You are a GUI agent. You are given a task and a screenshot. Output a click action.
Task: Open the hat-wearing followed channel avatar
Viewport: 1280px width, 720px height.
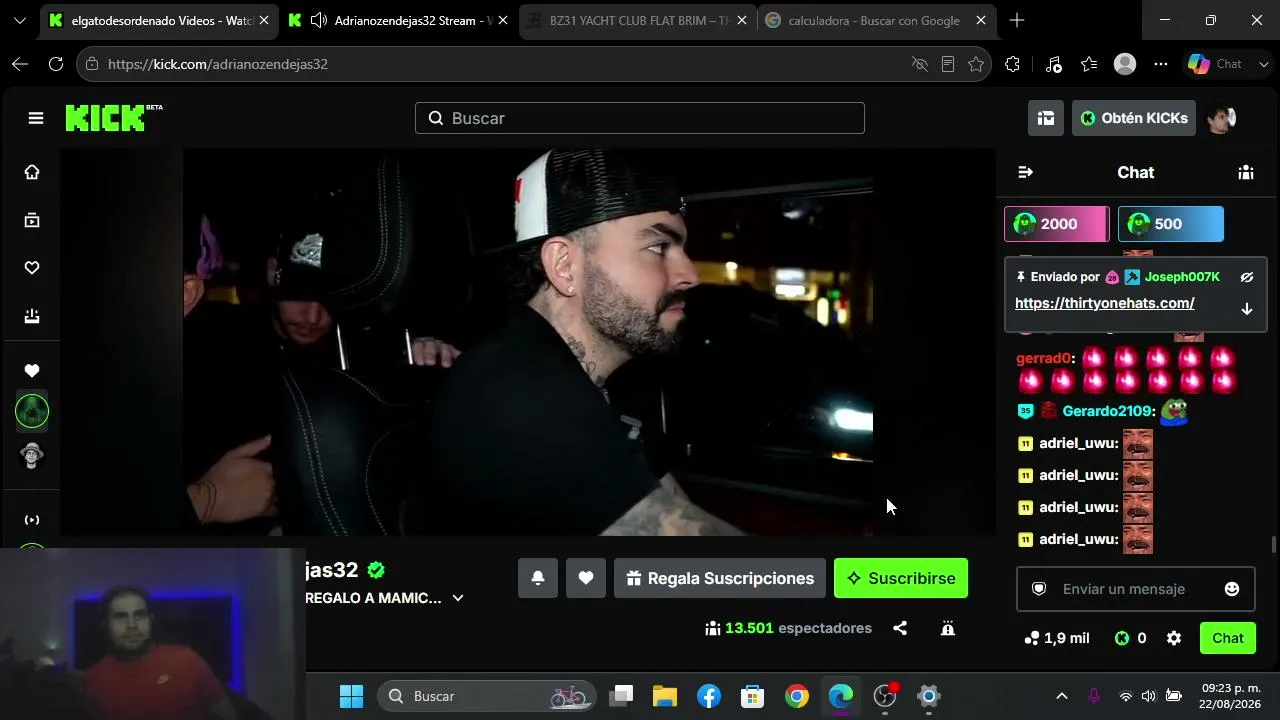click(x=32, y=455)
